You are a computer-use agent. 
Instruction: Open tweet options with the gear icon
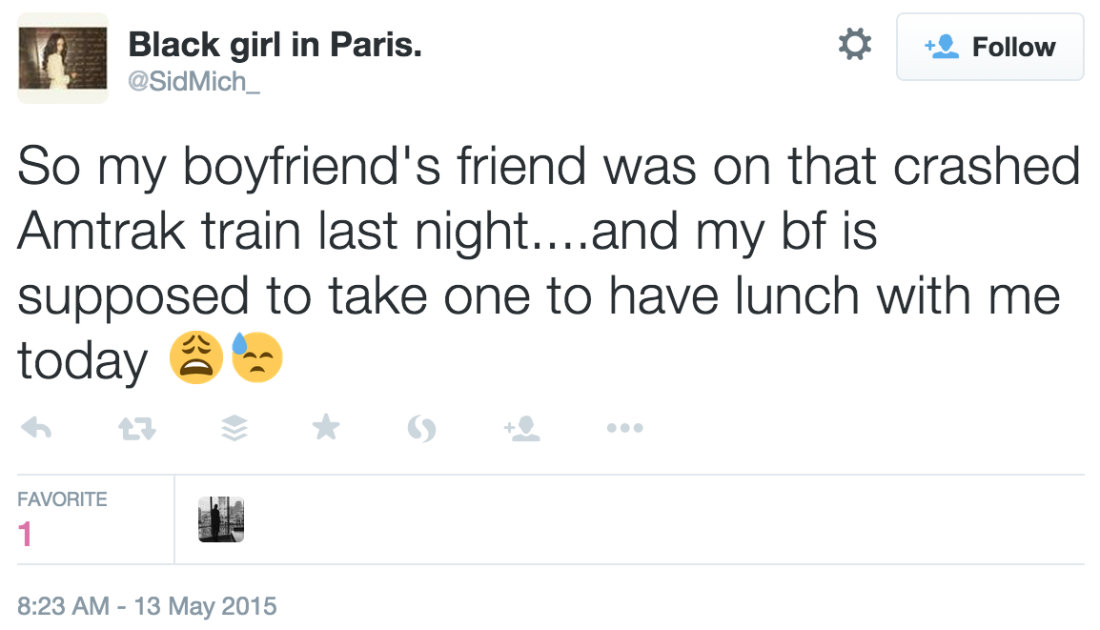pos(853,44)
